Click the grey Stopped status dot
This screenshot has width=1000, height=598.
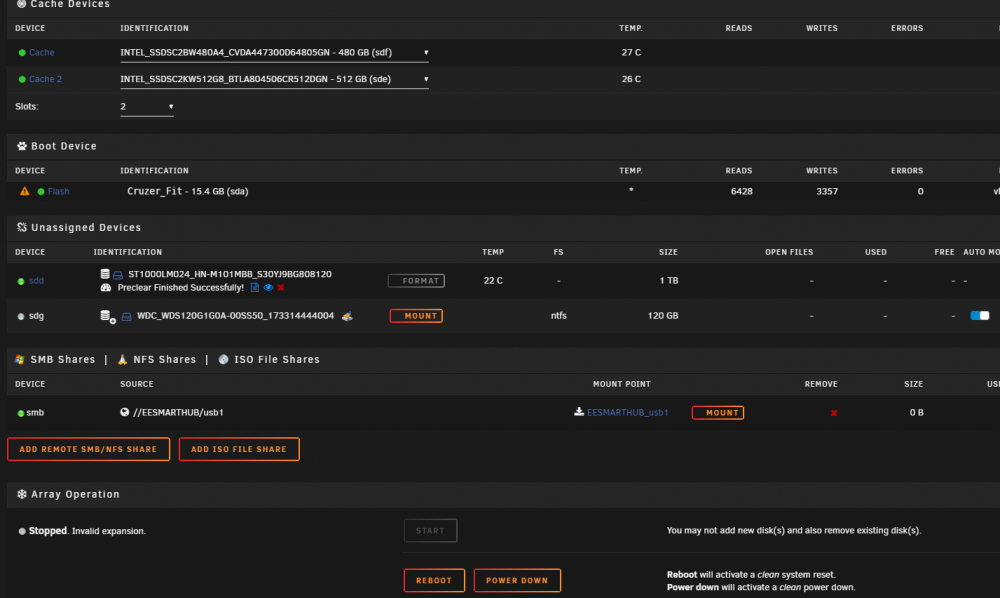(x=22, y=531)
